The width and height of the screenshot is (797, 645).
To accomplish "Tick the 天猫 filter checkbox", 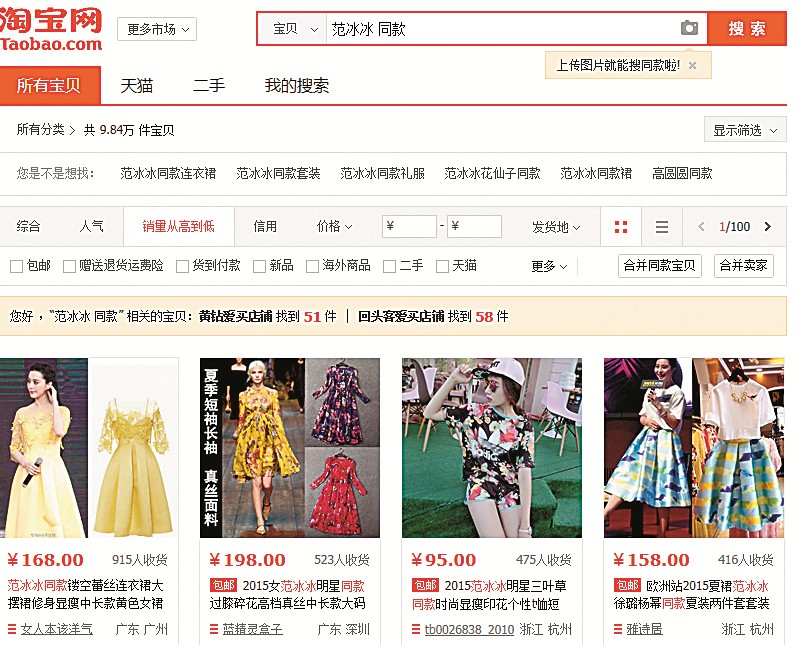I will [442, 266].
